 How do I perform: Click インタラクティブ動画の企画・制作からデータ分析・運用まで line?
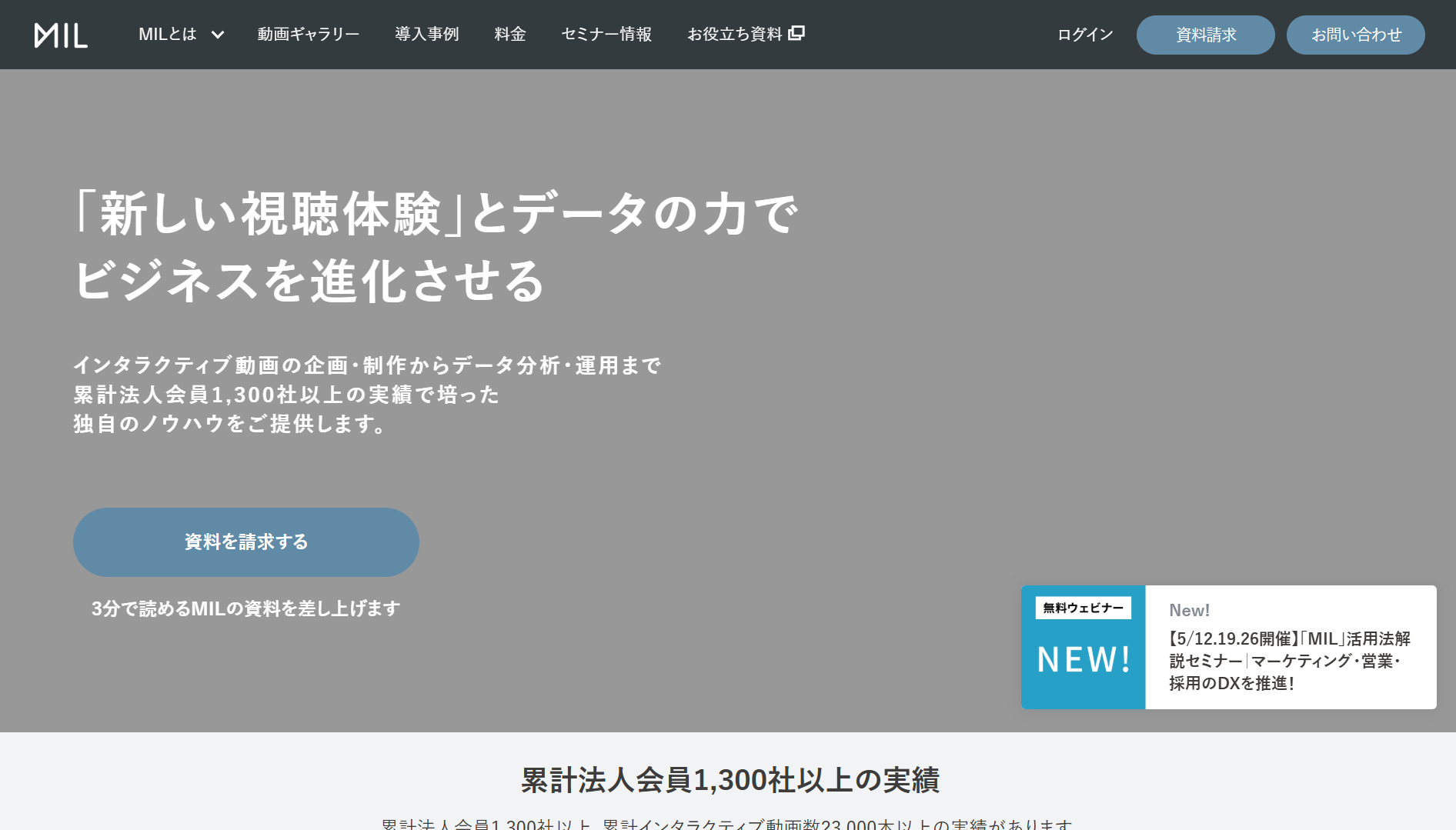pos(367,365)
